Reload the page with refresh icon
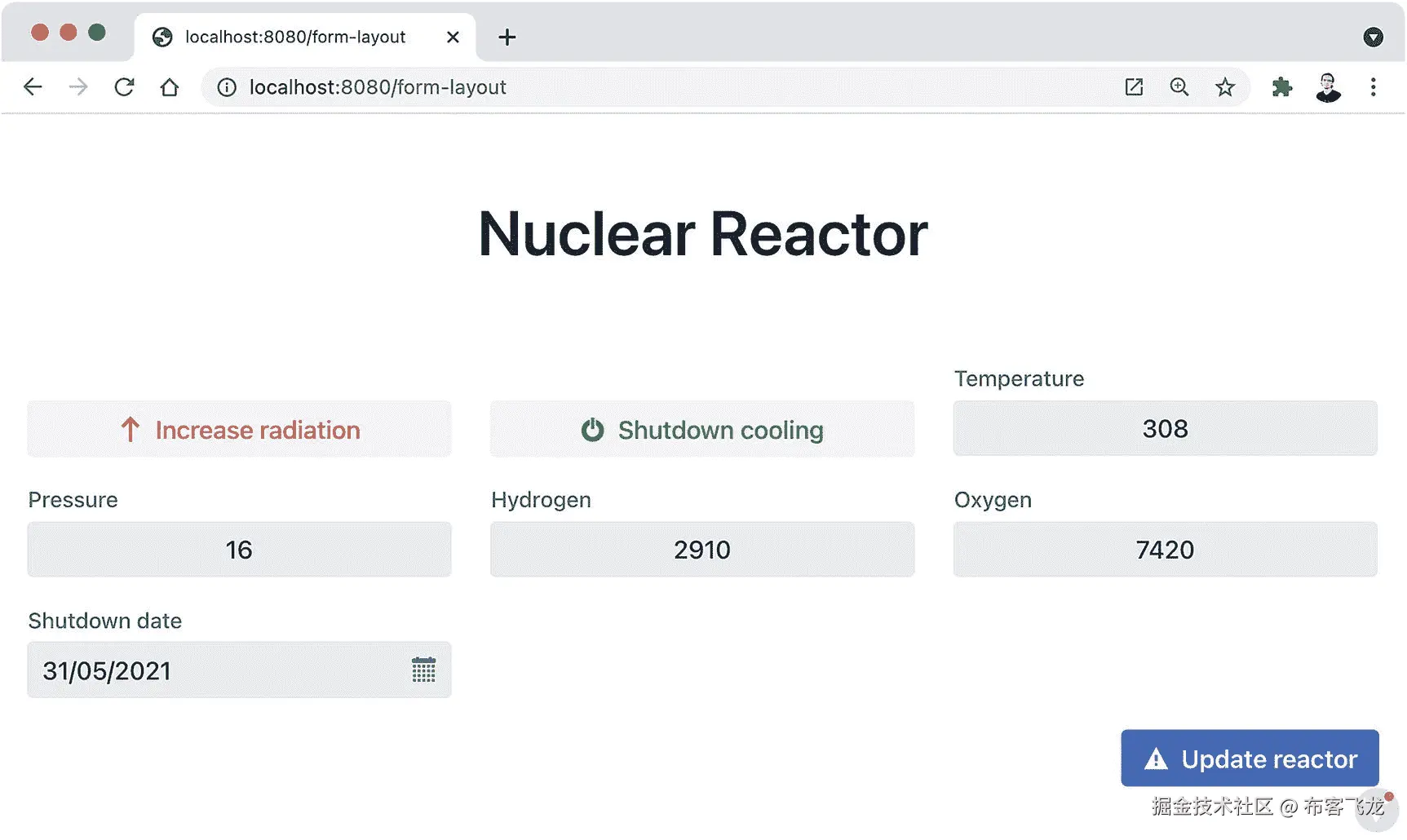The width and height of the screenshot is (1407, 840). coord(124,87)
